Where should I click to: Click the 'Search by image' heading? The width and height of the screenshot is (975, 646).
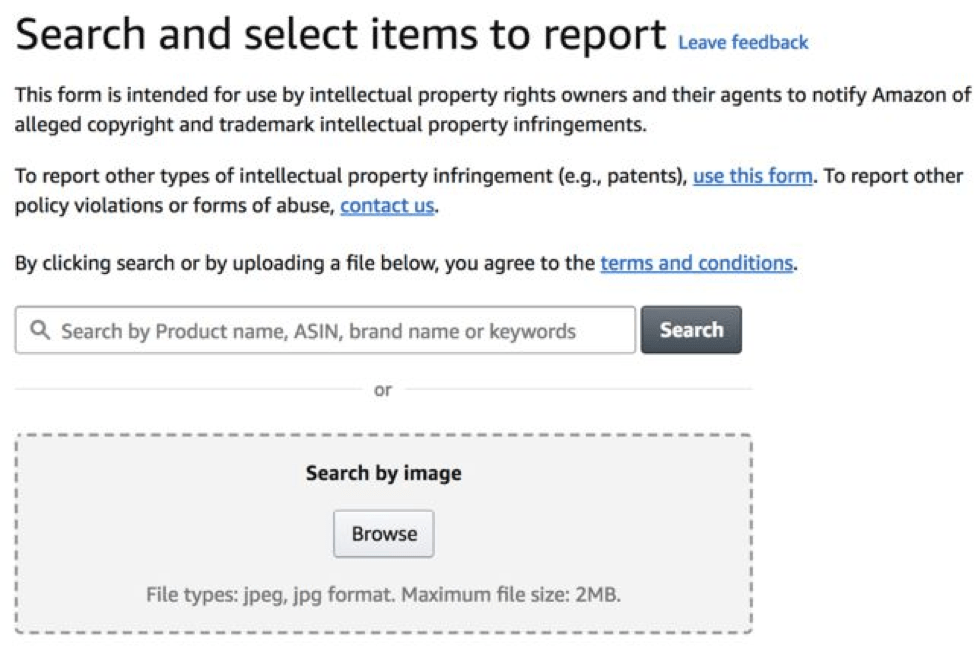(384, 473)
